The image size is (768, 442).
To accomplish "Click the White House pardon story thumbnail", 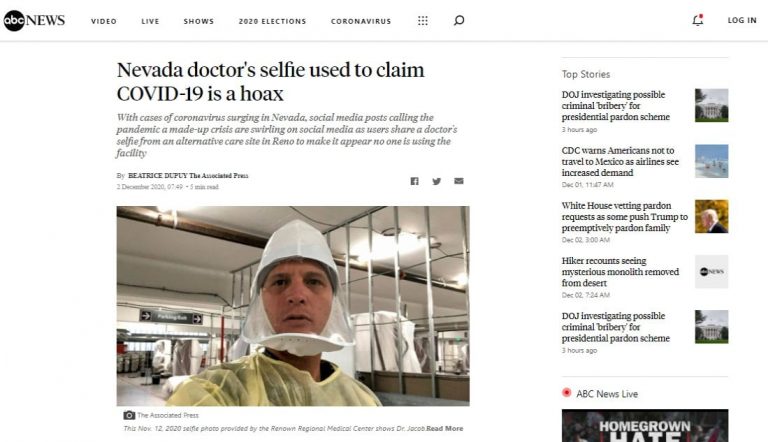I will click(711, 216).
